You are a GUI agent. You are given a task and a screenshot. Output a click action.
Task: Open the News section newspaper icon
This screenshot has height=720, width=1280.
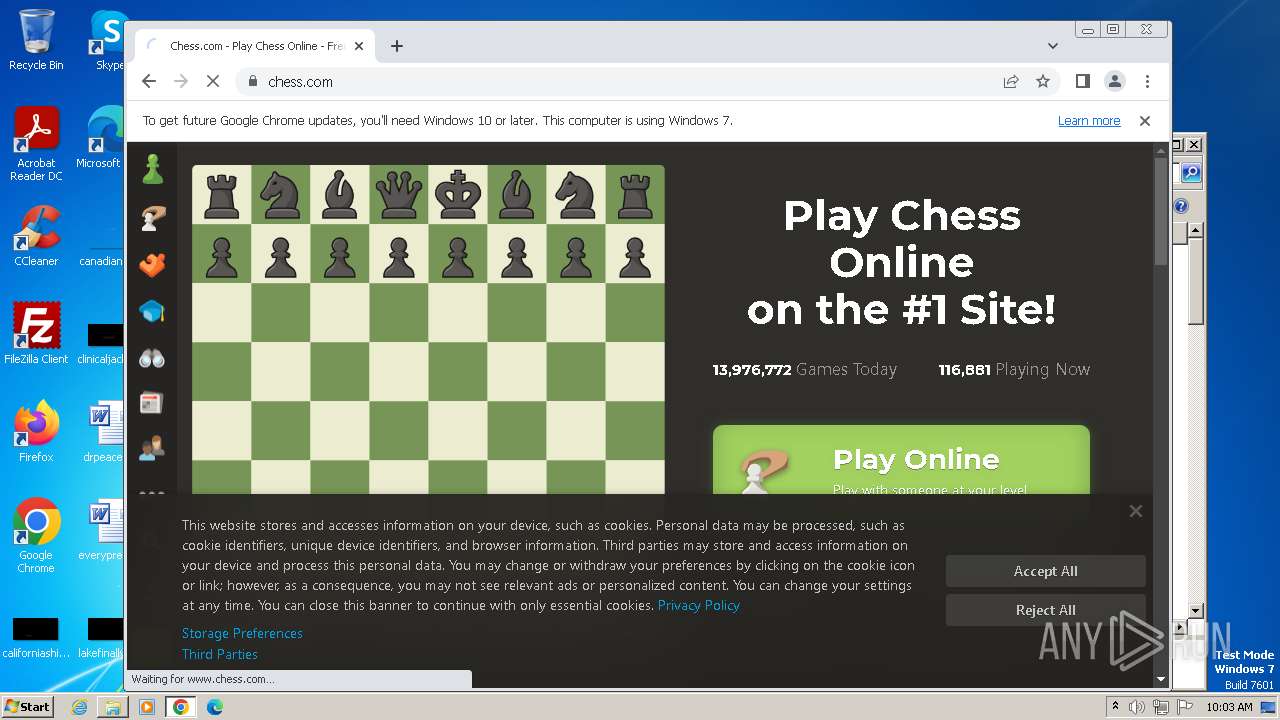pyautogui.click(x=152, y=403)
